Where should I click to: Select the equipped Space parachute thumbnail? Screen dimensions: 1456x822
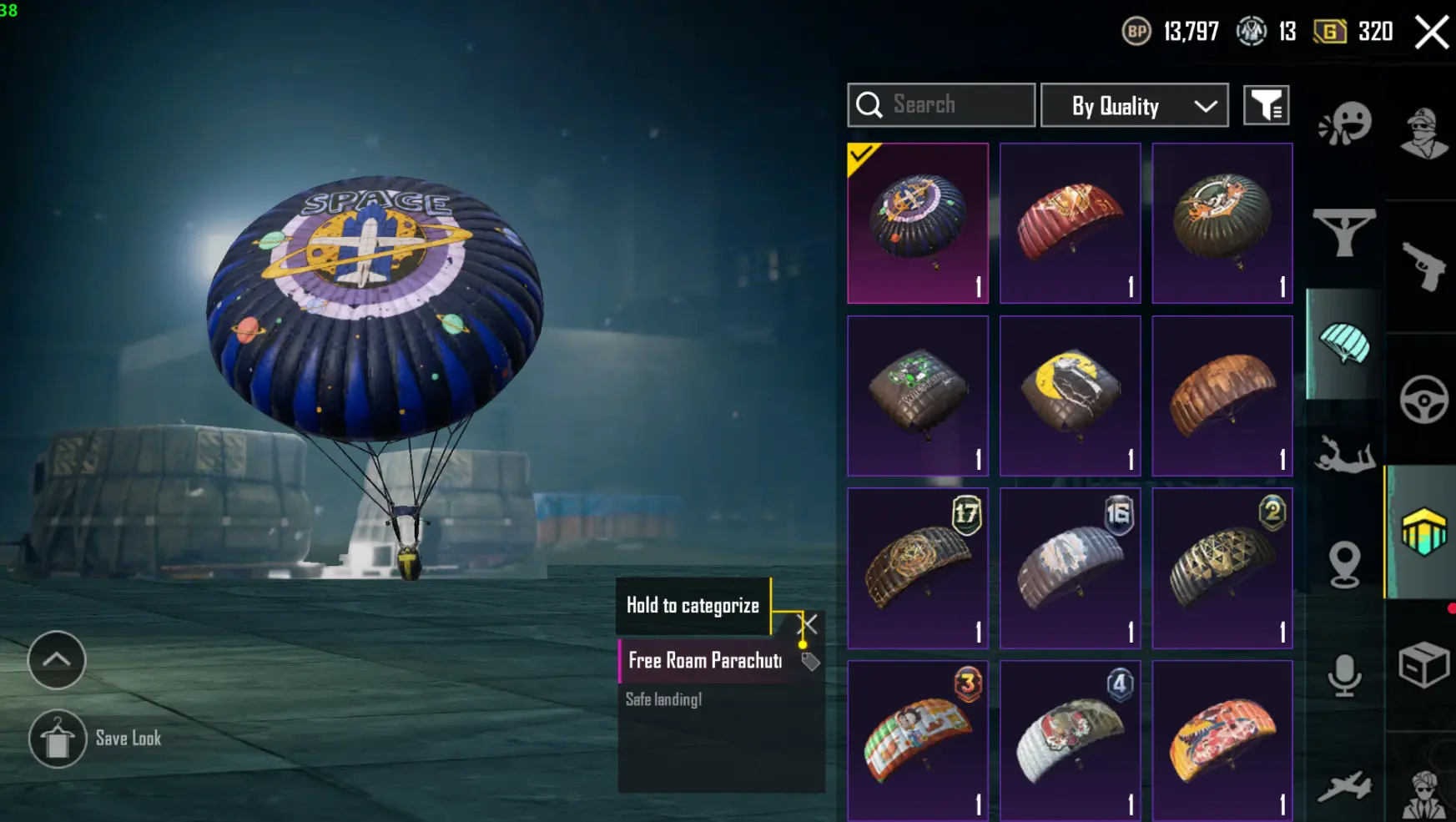918,223
